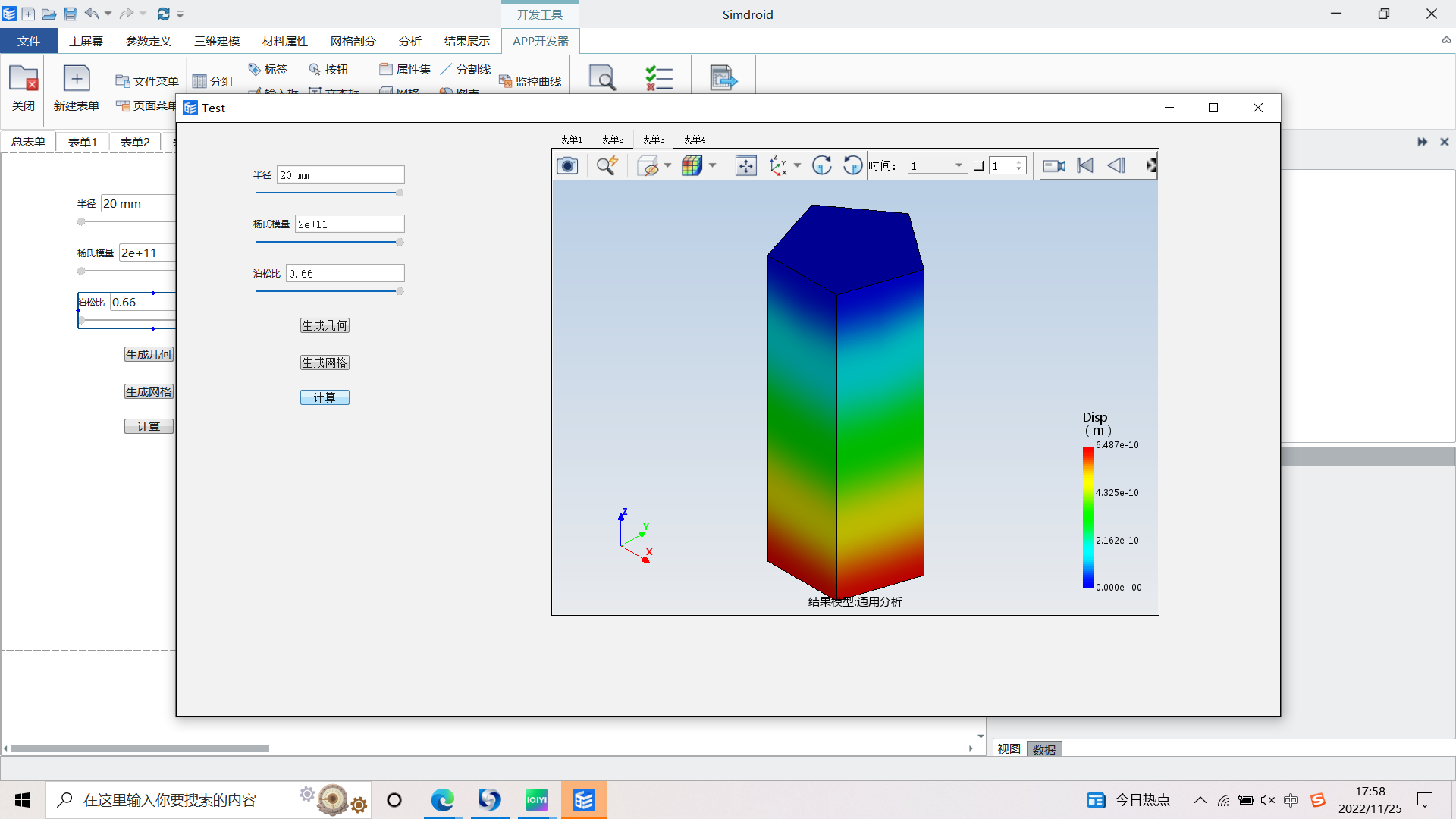Viewport: 1456px width, 819px height.
Task: Click the Undo arrow icon
Action: click(92, 14)
